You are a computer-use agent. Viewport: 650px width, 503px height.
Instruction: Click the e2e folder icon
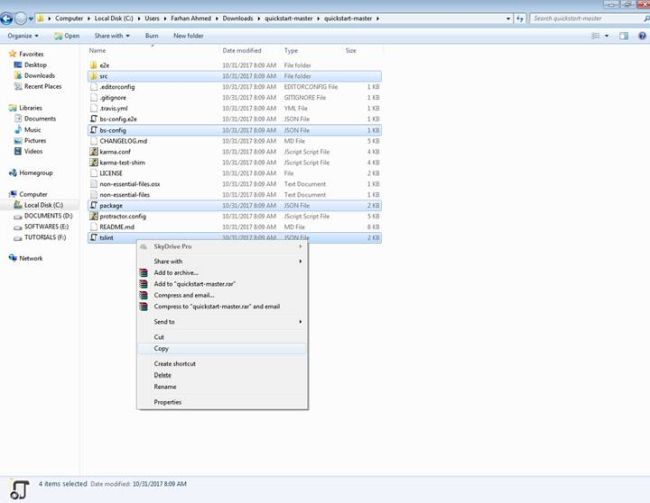click(x=94, y=65)
